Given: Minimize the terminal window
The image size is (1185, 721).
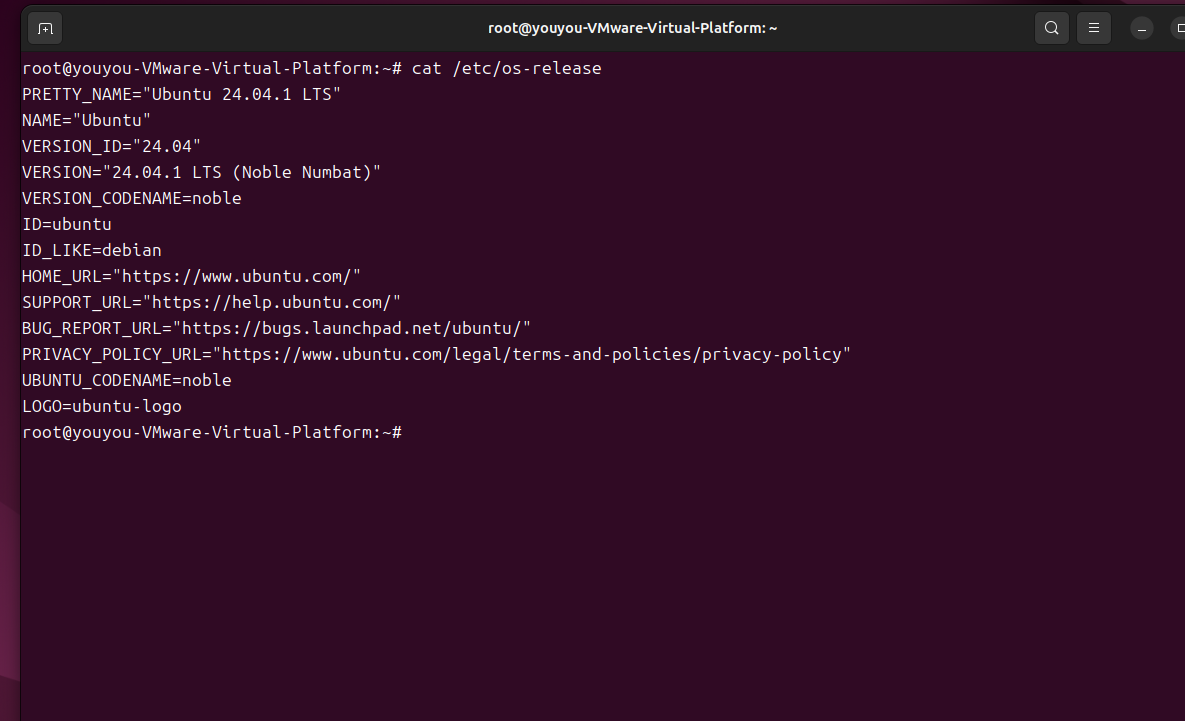Looking at the screenshot, I should click(1142, 28).
